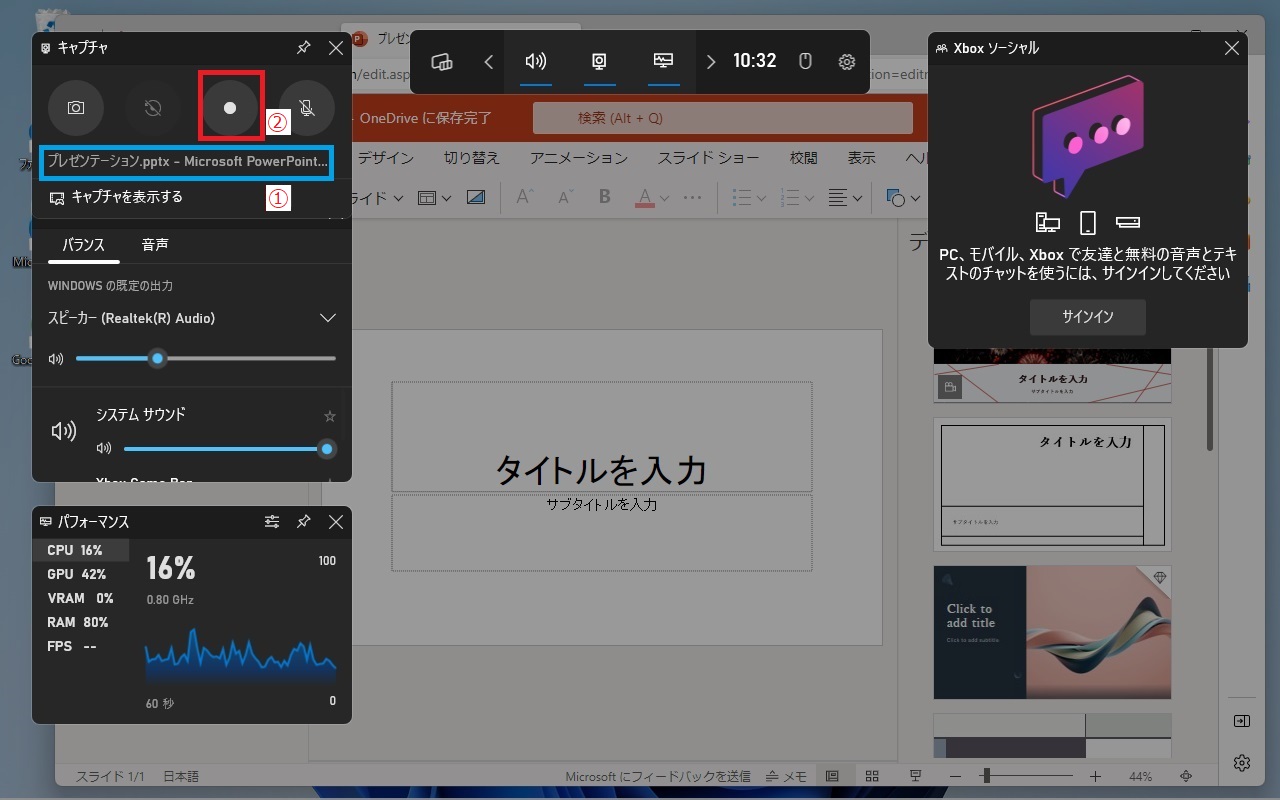Show more Game Bar widgets with right chevron
The height and width of the screenshot is (800, 1280).
[x=711, y=62]
